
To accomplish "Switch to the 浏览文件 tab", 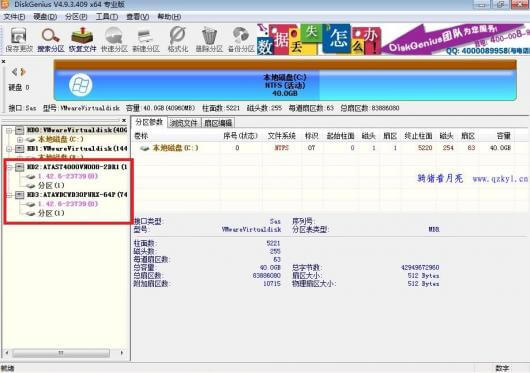I will [x=184, y=123].
